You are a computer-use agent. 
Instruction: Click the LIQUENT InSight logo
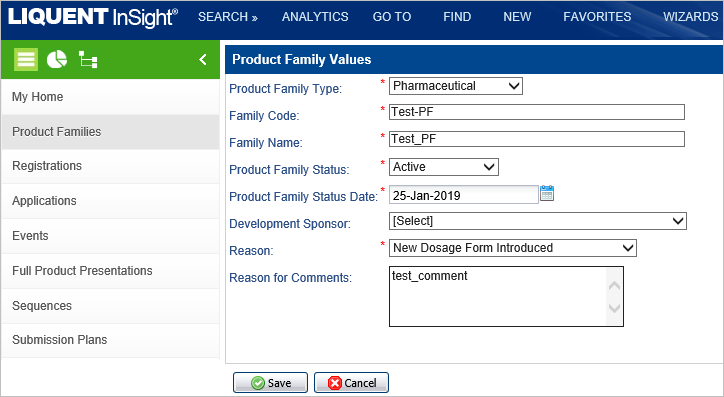coord(93,18)
